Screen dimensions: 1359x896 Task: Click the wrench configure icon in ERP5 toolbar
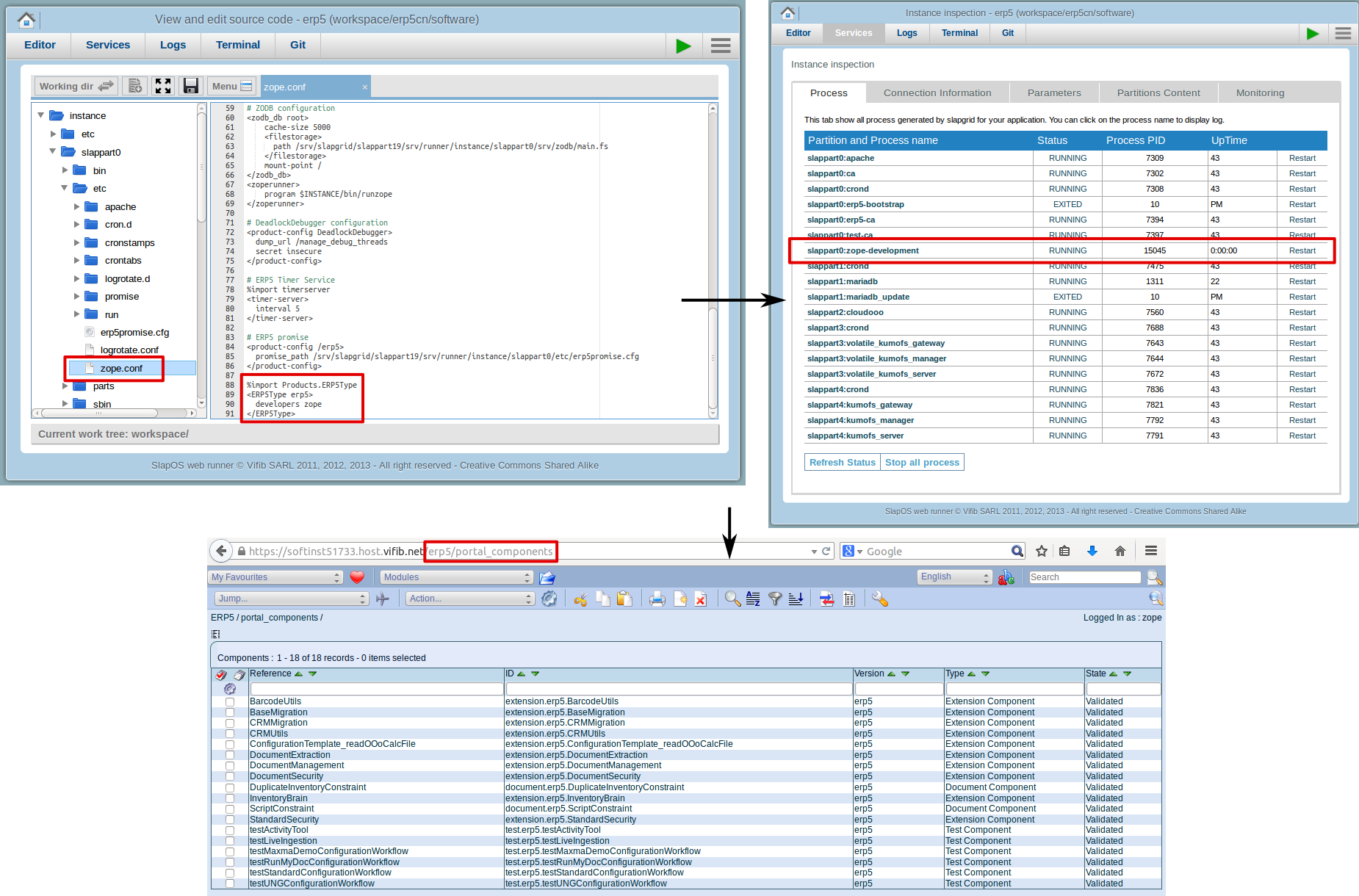point(880,599)
